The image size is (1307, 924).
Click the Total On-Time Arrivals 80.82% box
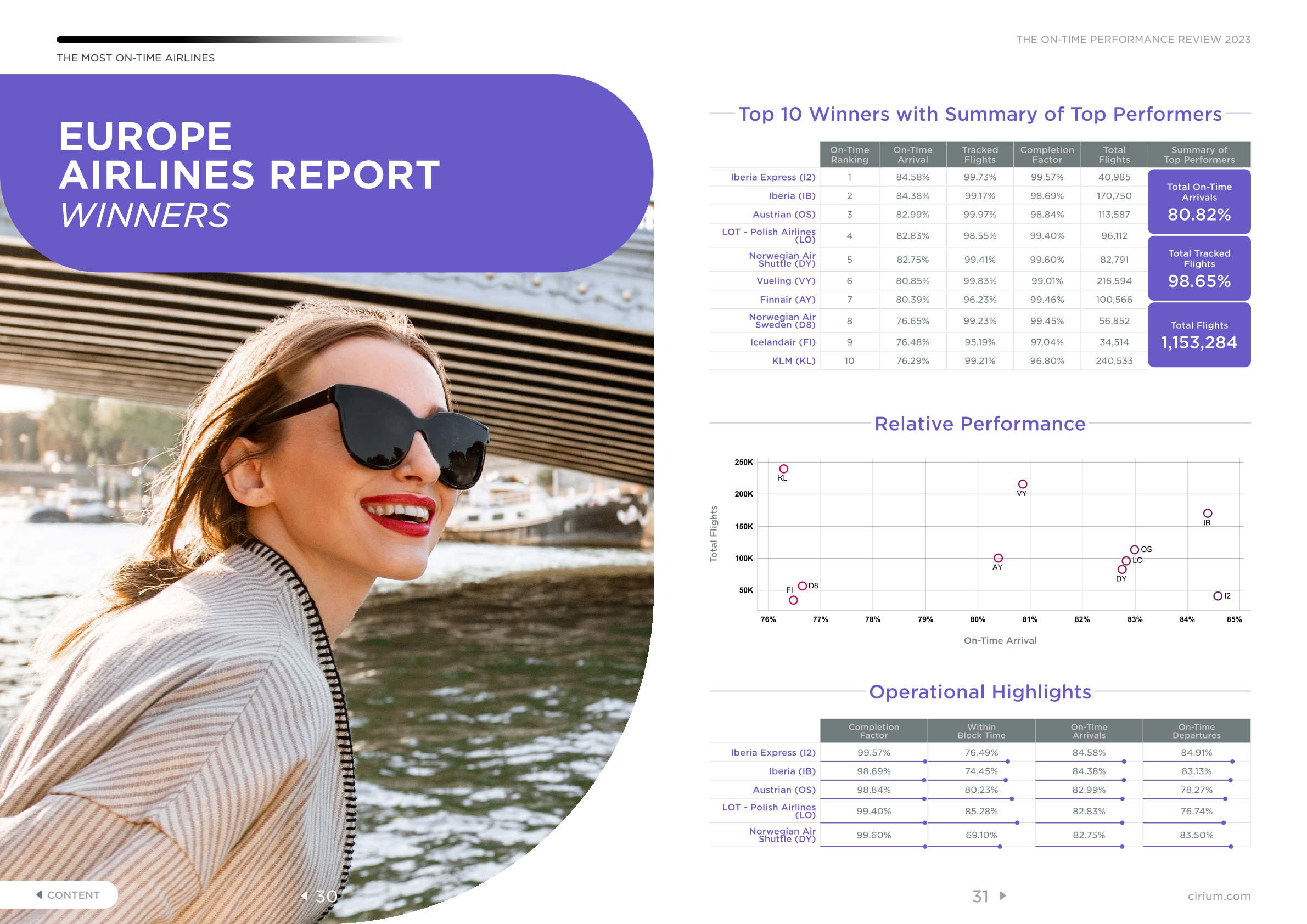(x=1199, y=202)
